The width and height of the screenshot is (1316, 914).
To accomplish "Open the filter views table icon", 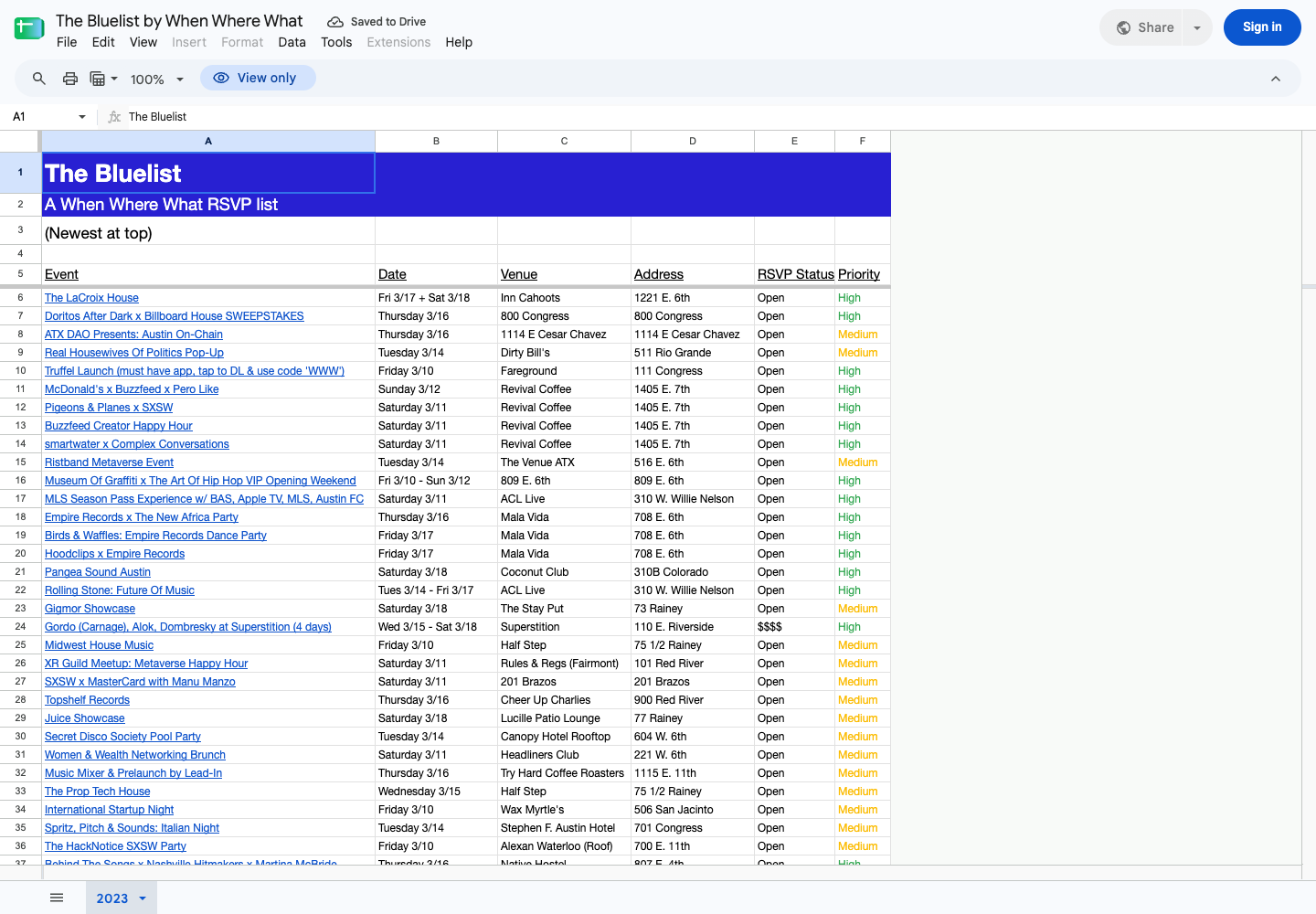I will click(103, 79).
